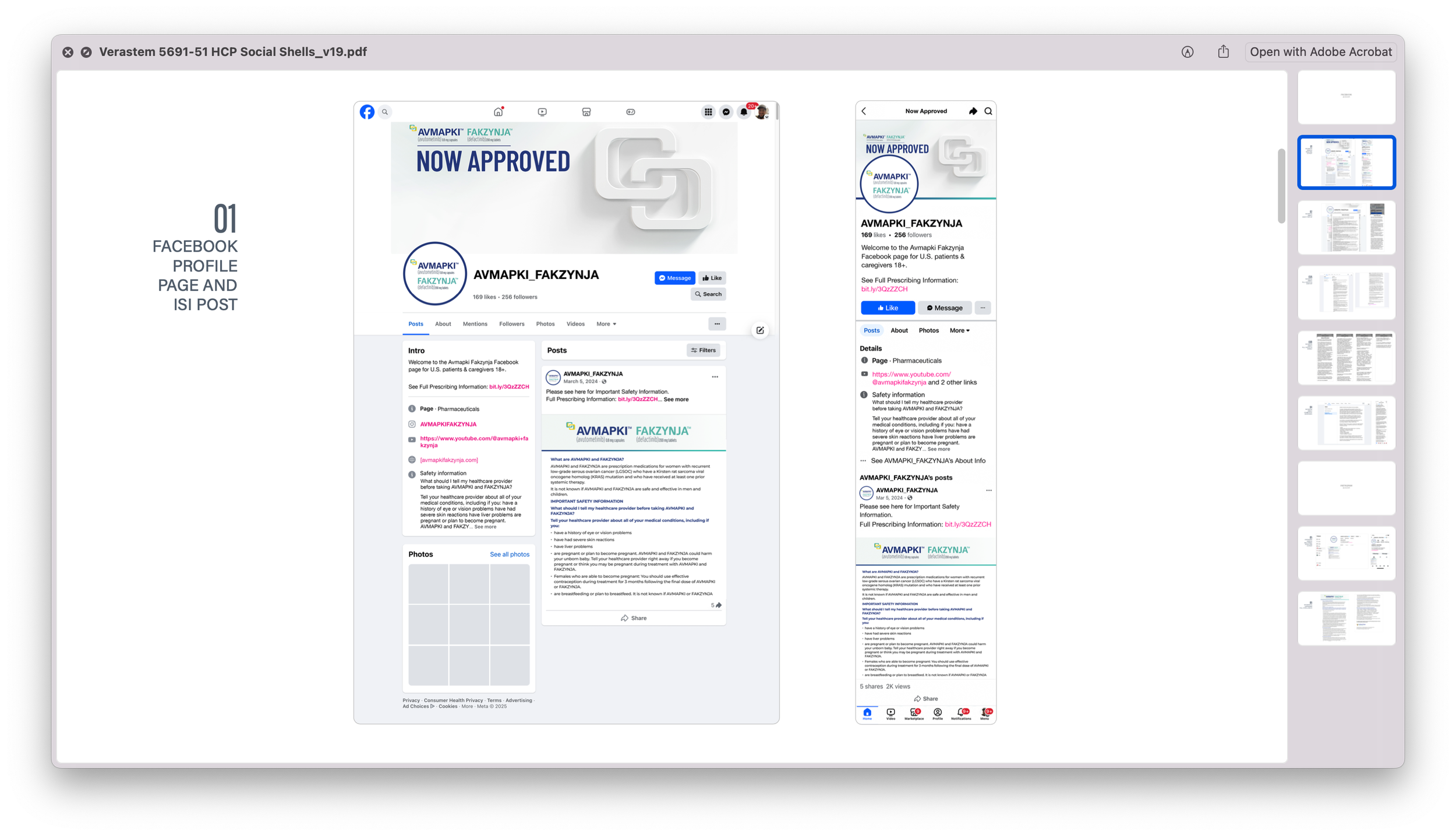
Task: Expand the desktop More tab dropdown
Action: coord(606,324)
